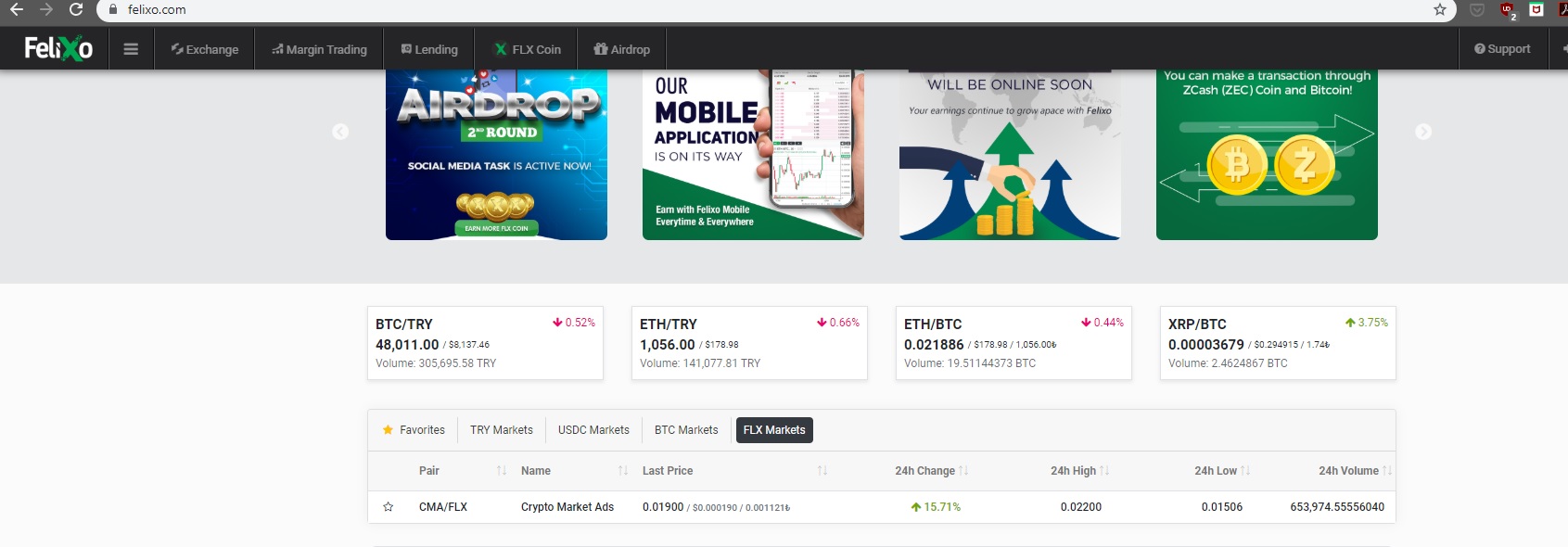Select the USDC Markets tab
This screenshot has width=1568, height=547.
[593, 430]
